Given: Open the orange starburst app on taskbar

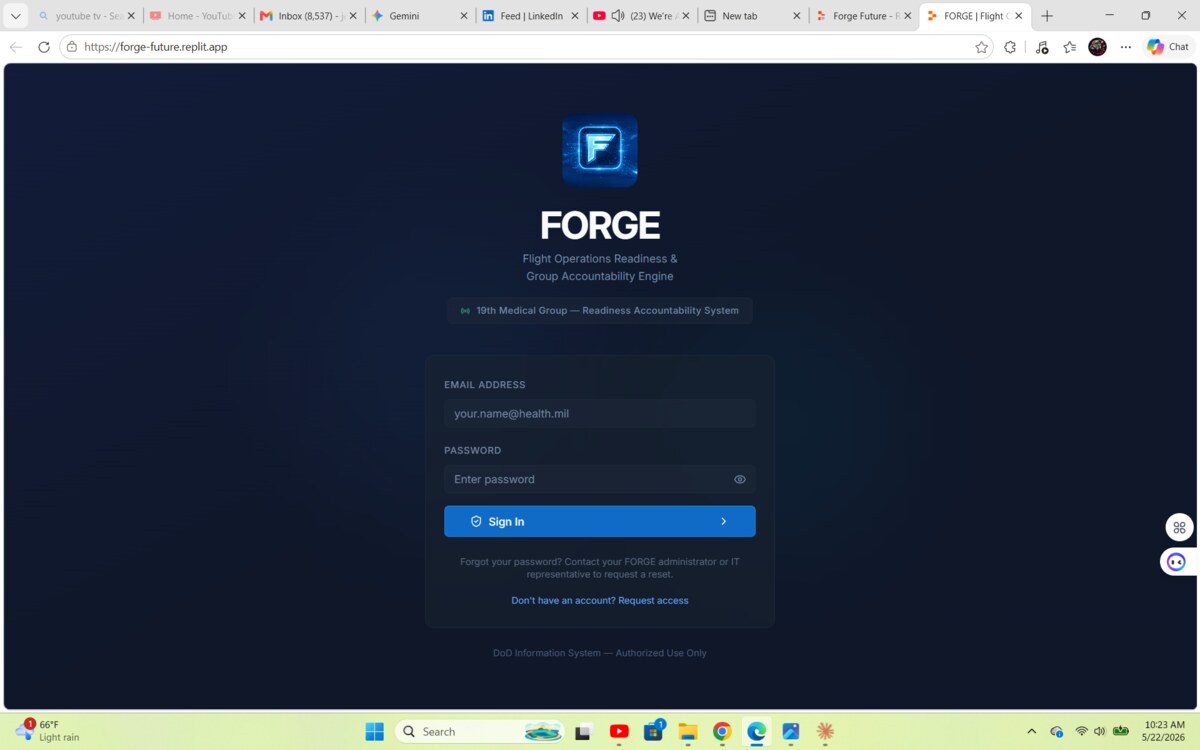Looking at the screenshot, I should (825, 731).
